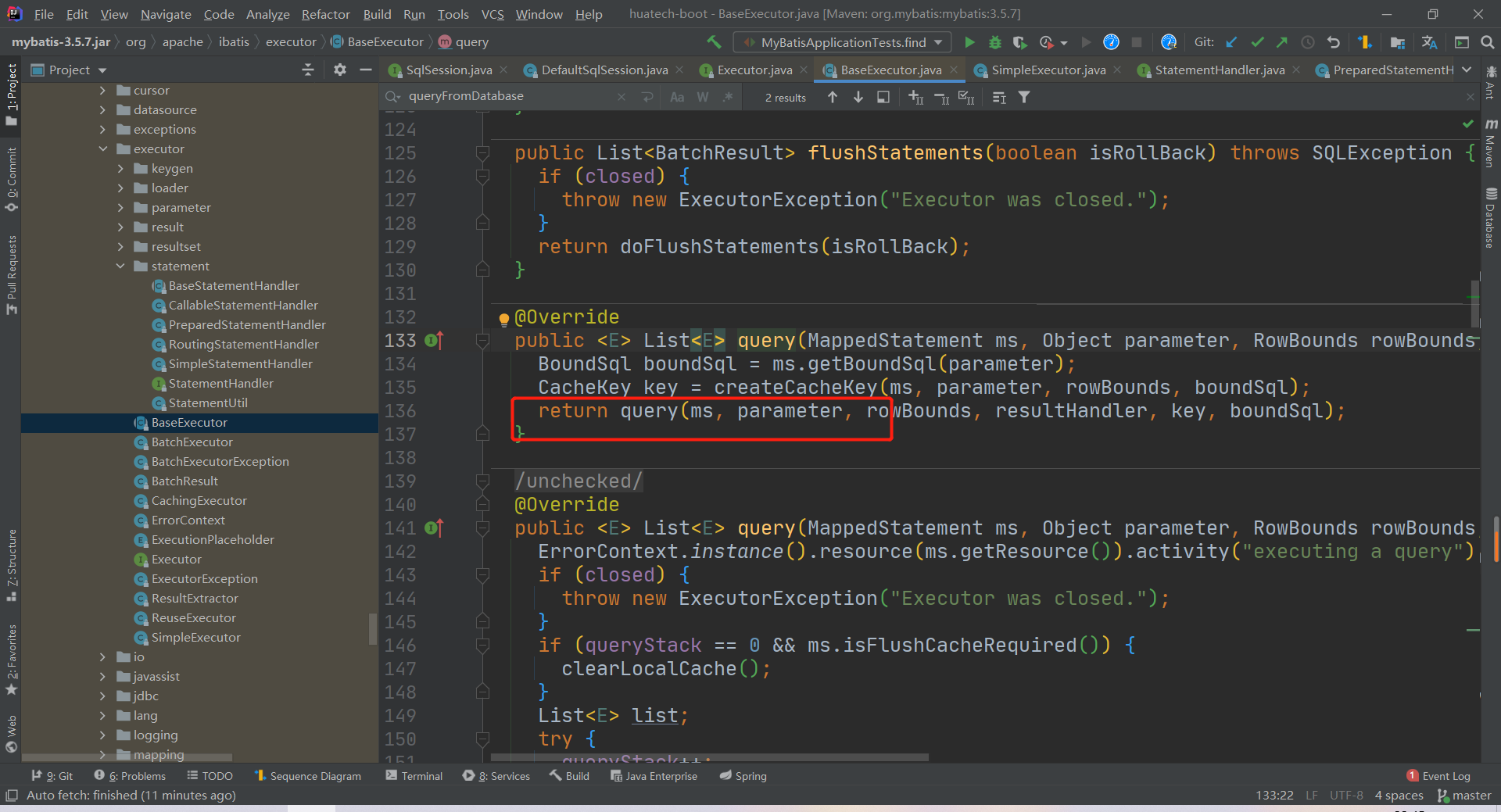Start debugging with the green bug icon
Screen dimensions: 1501x812
point(995,42)
